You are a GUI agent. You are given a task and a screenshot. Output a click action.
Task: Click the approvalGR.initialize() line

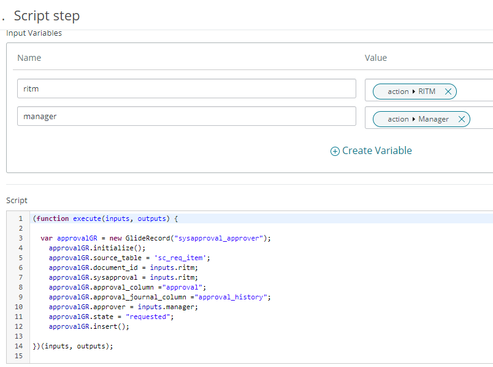point(97,248)
